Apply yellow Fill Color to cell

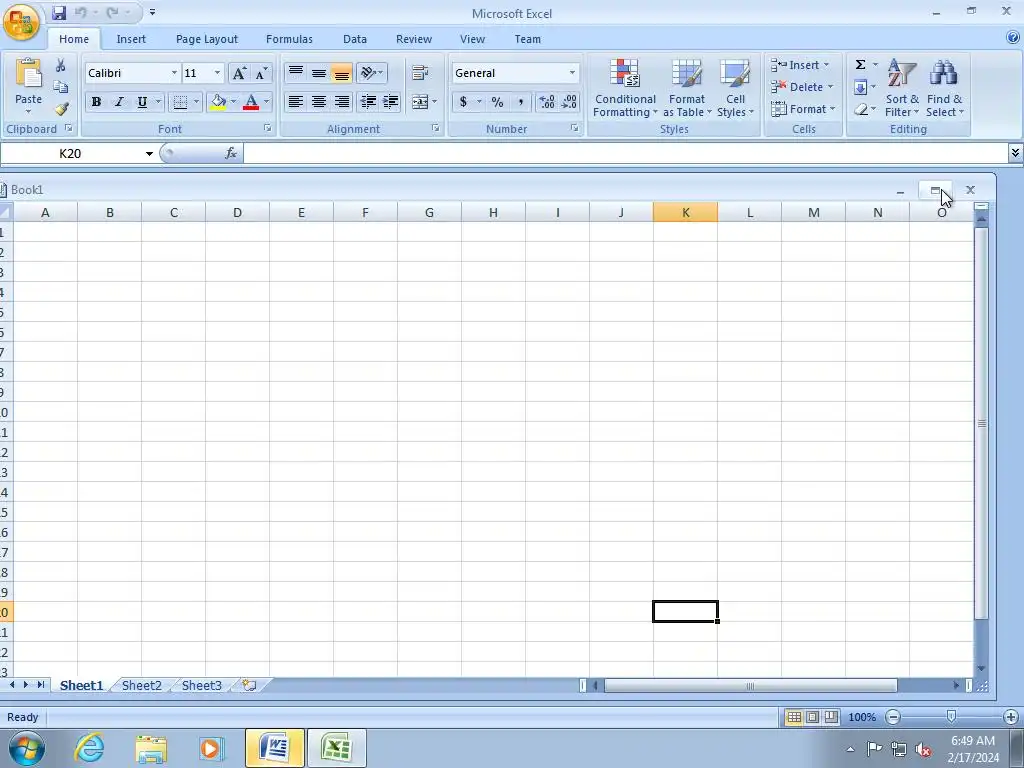click(x=218, y=102)
